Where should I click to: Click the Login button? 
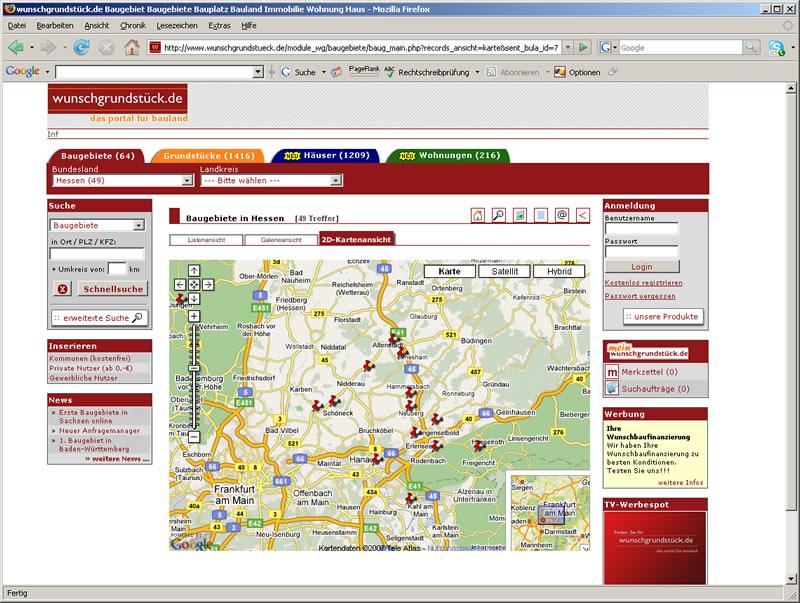point(642,267)
